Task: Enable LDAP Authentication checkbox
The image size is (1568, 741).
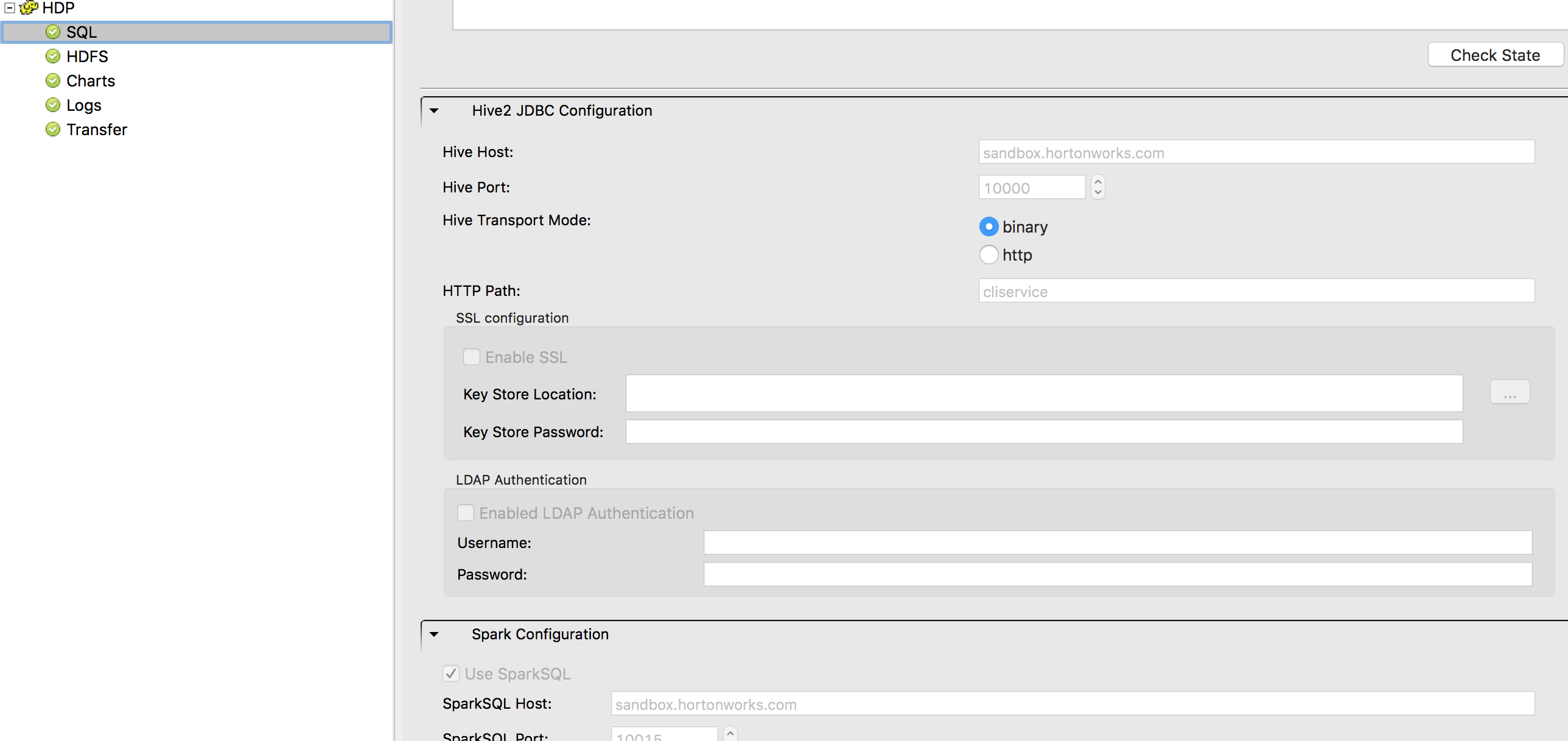Action: point(466,513)
